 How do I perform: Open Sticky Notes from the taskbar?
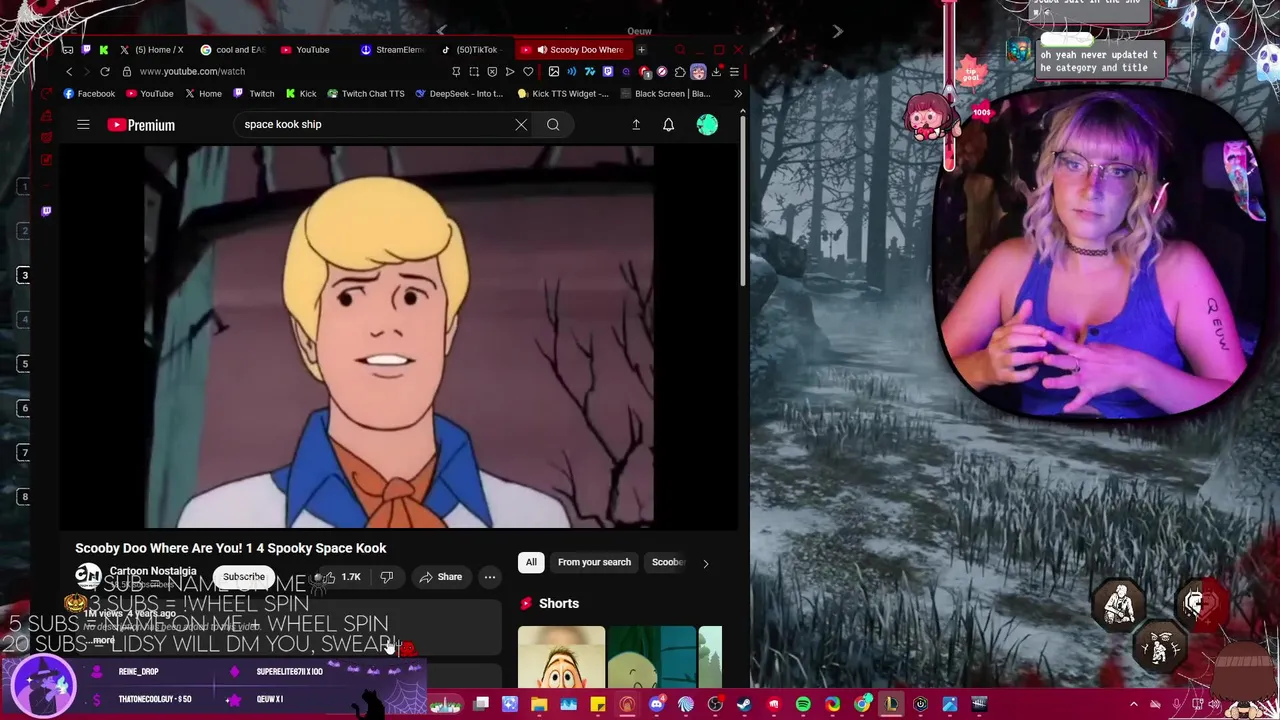tap(598, 705)
